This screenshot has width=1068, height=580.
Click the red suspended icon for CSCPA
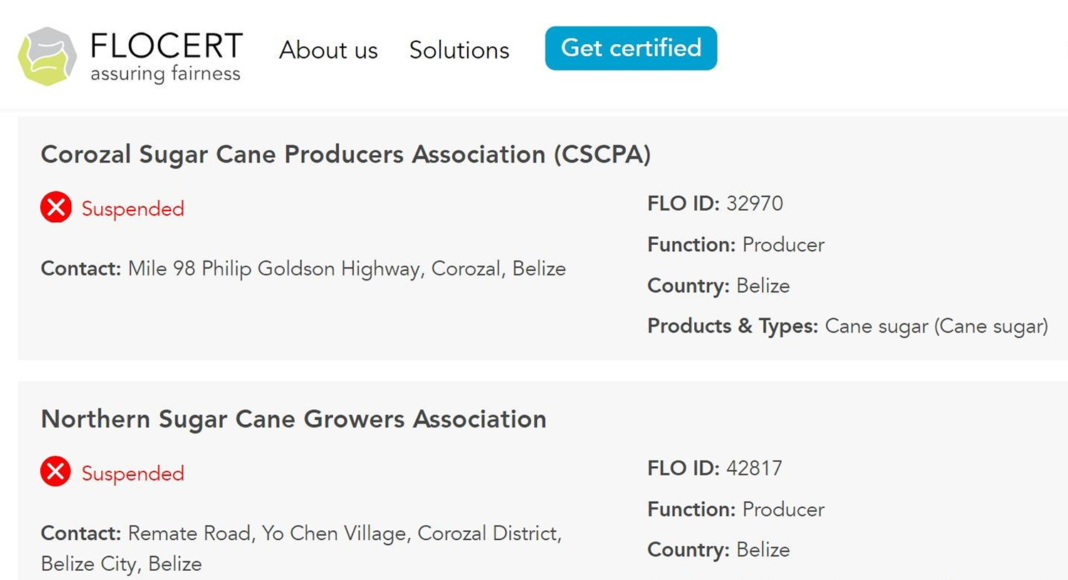coord(56,207)
